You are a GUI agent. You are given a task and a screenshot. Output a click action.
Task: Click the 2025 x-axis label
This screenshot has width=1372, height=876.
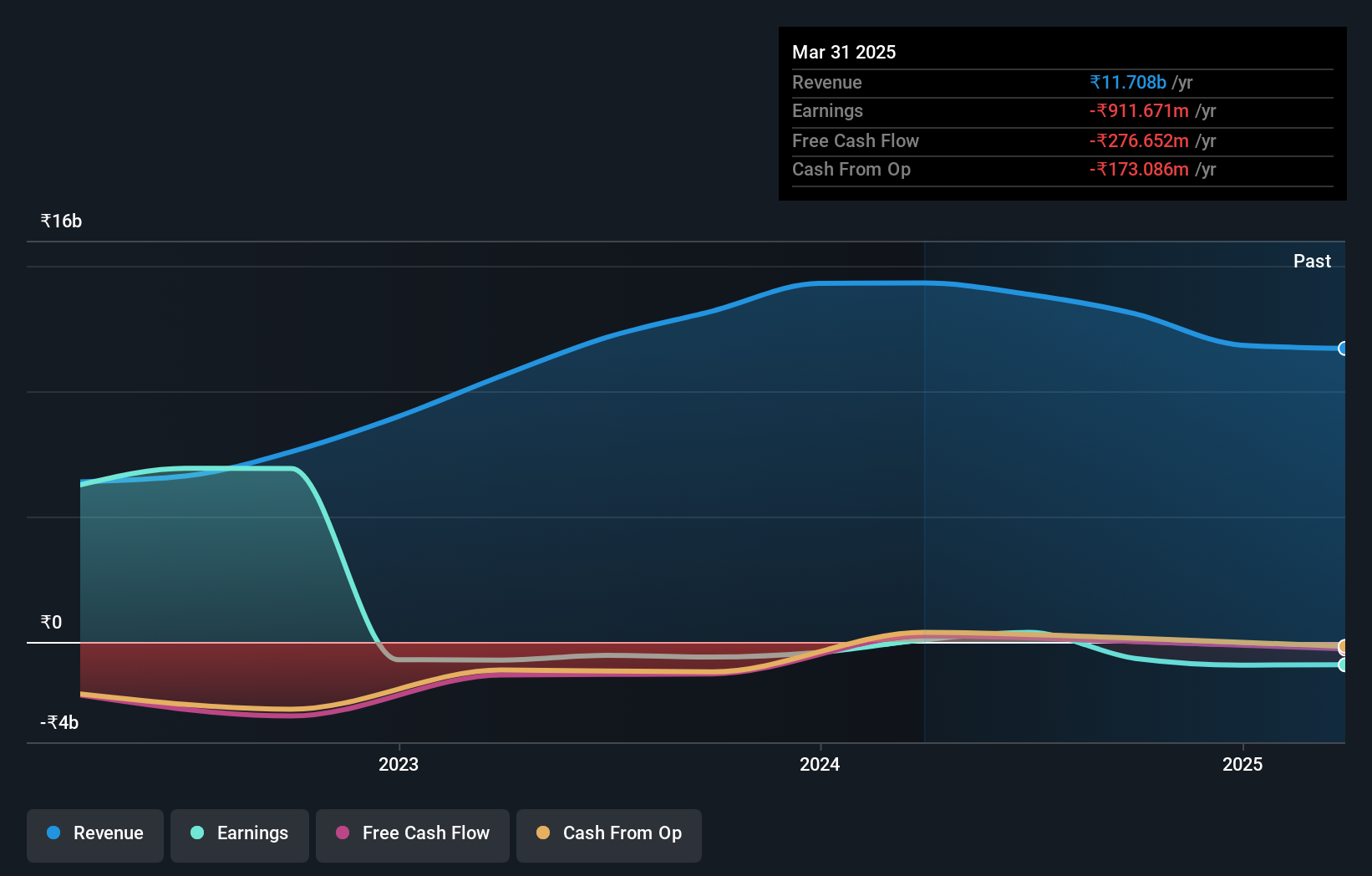pos(1242,764)
